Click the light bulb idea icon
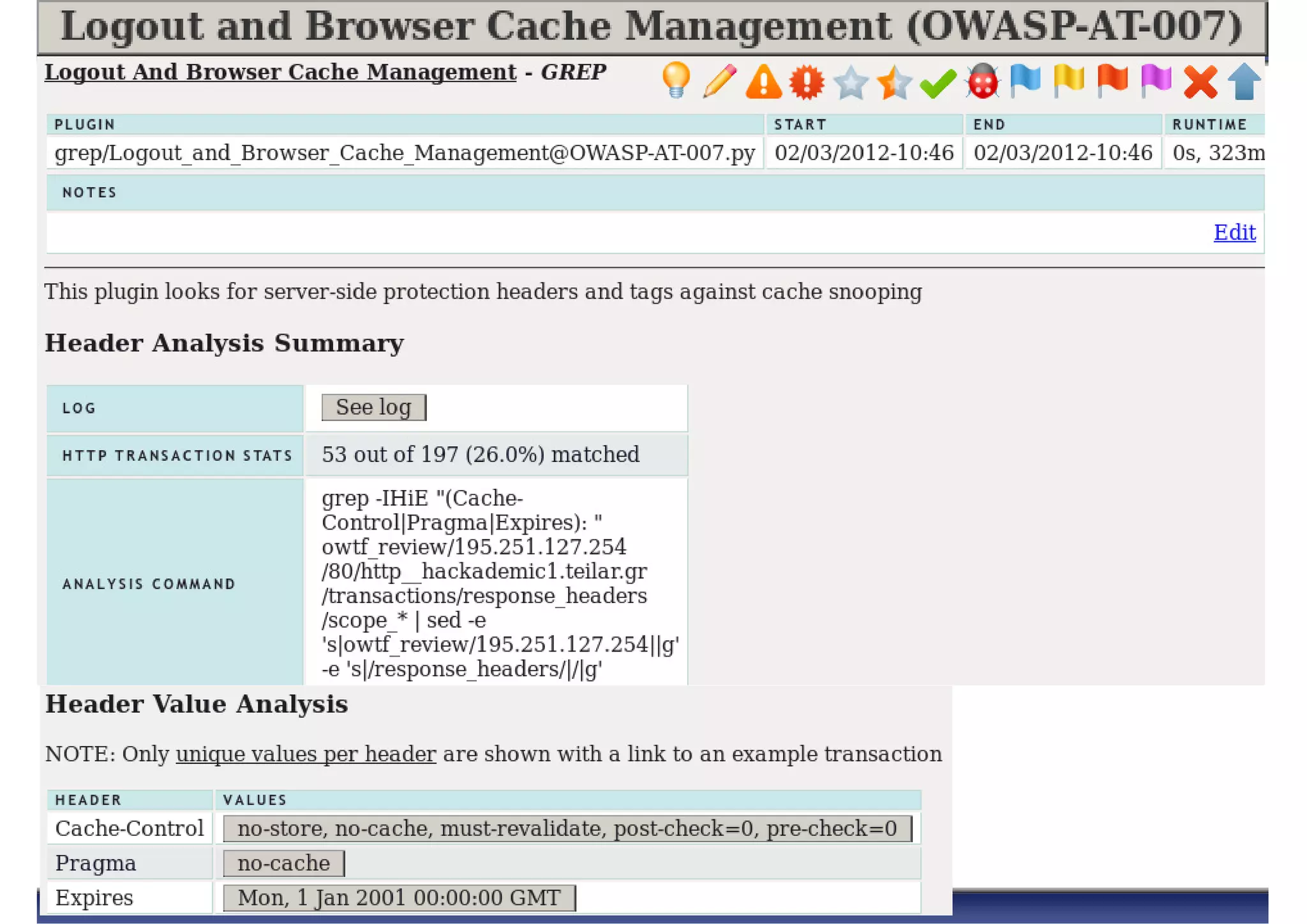Viewport: 1307px width, 924px height. (x=676, y=81)
